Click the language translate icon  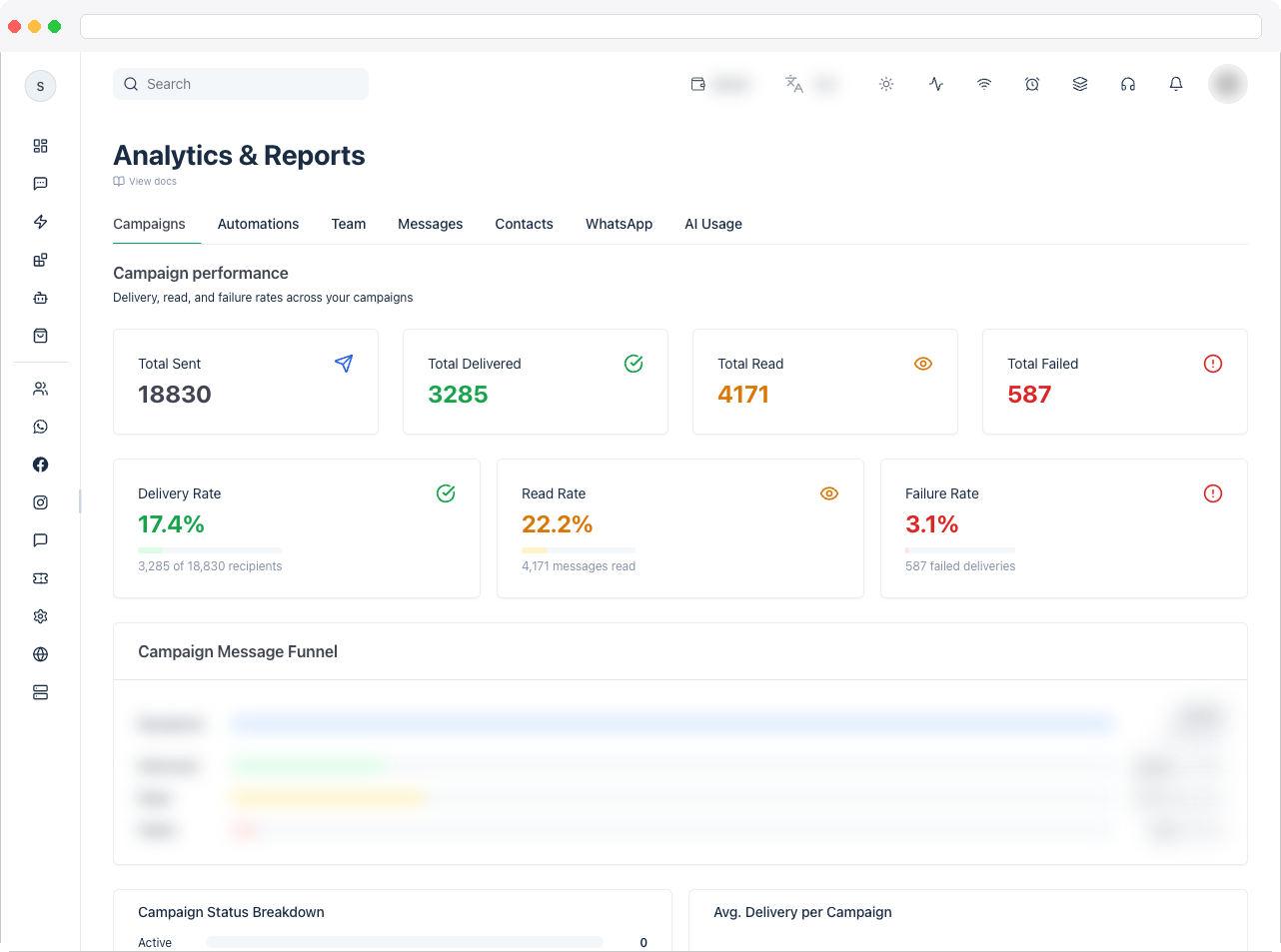(x=794, y=84)
